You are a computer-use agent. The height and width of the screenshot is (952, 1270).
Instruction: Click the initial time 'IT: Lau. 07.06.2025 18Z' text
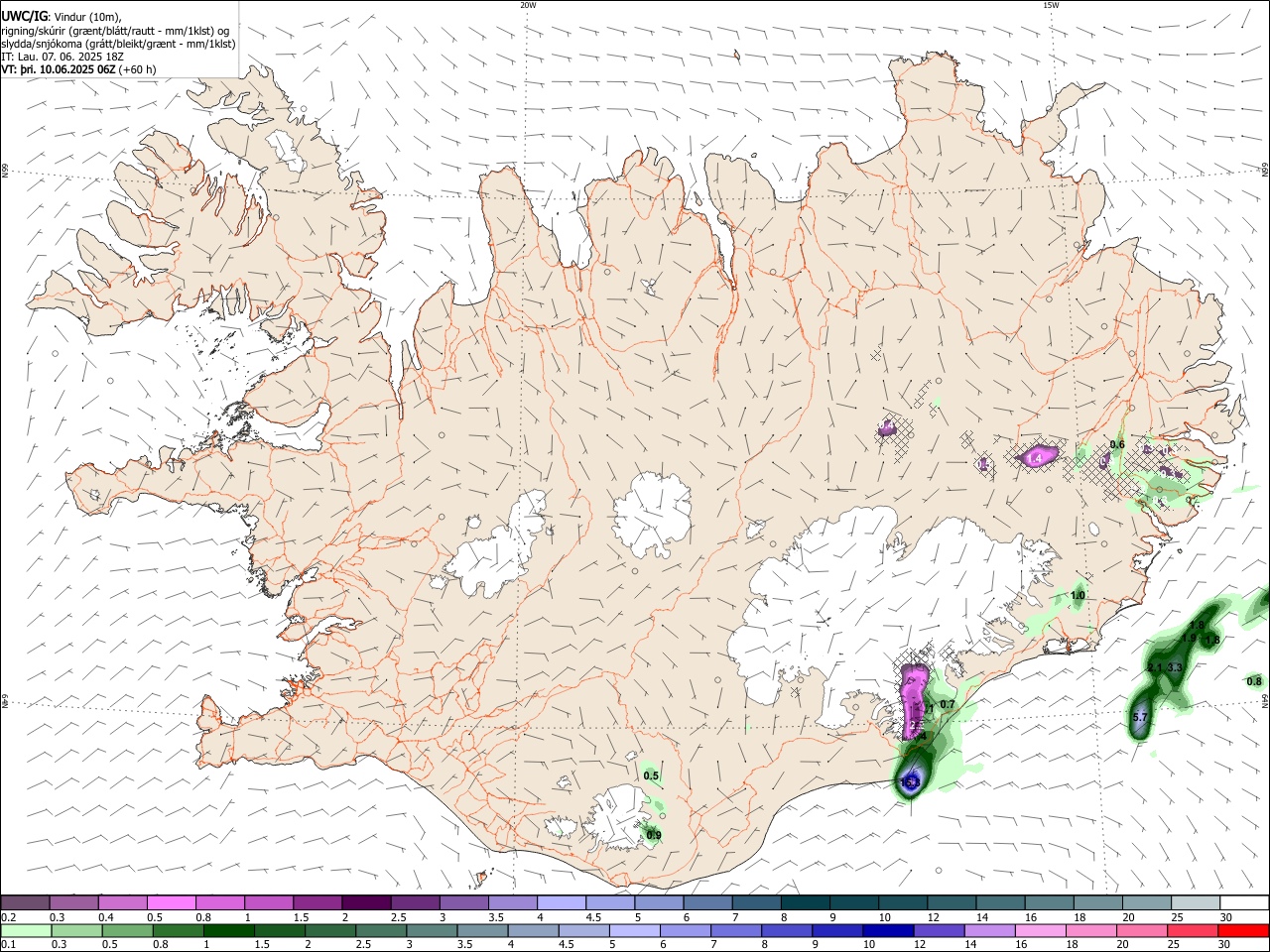[63, 57]
